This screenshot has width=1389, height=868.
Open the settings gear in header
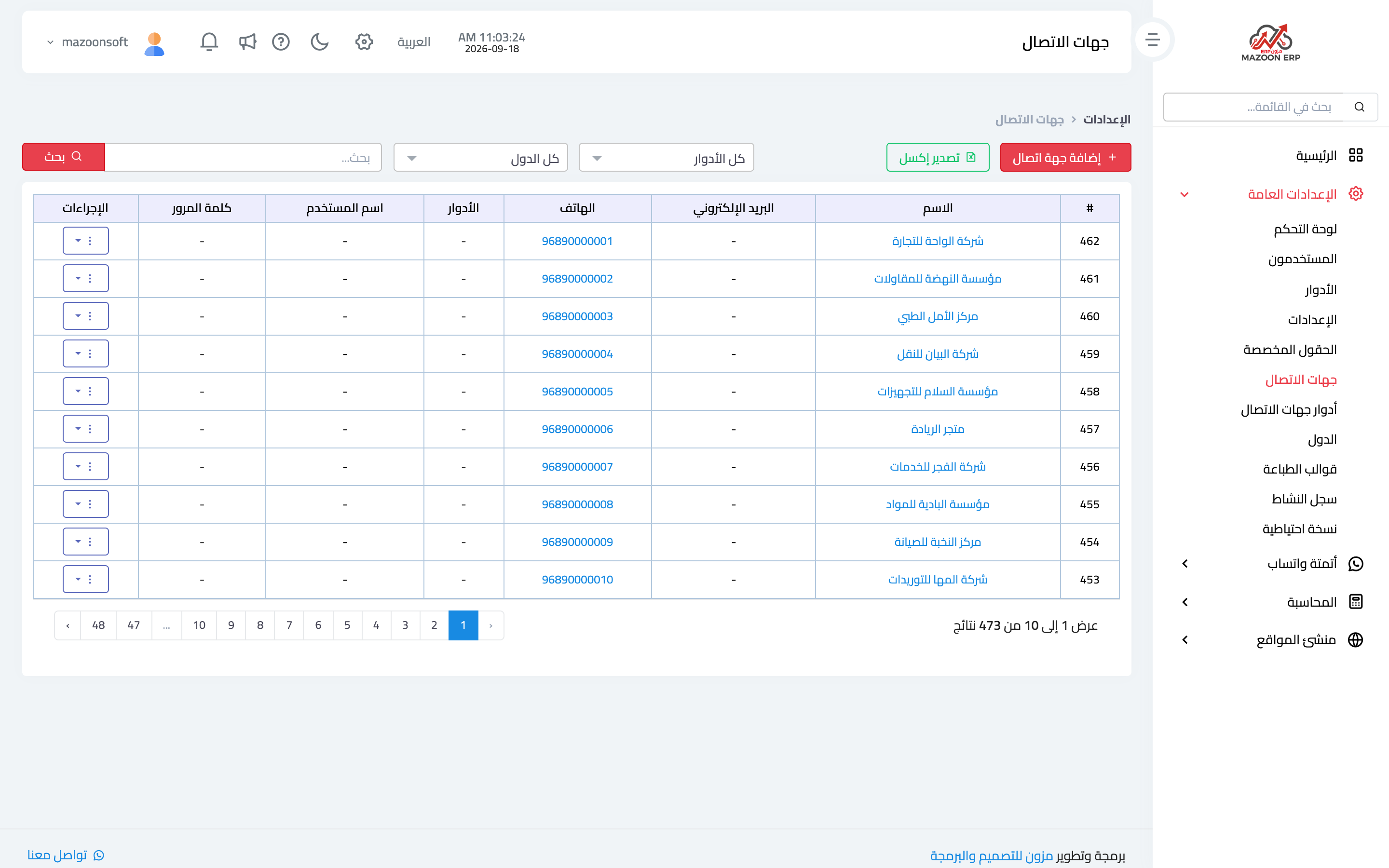364,41
